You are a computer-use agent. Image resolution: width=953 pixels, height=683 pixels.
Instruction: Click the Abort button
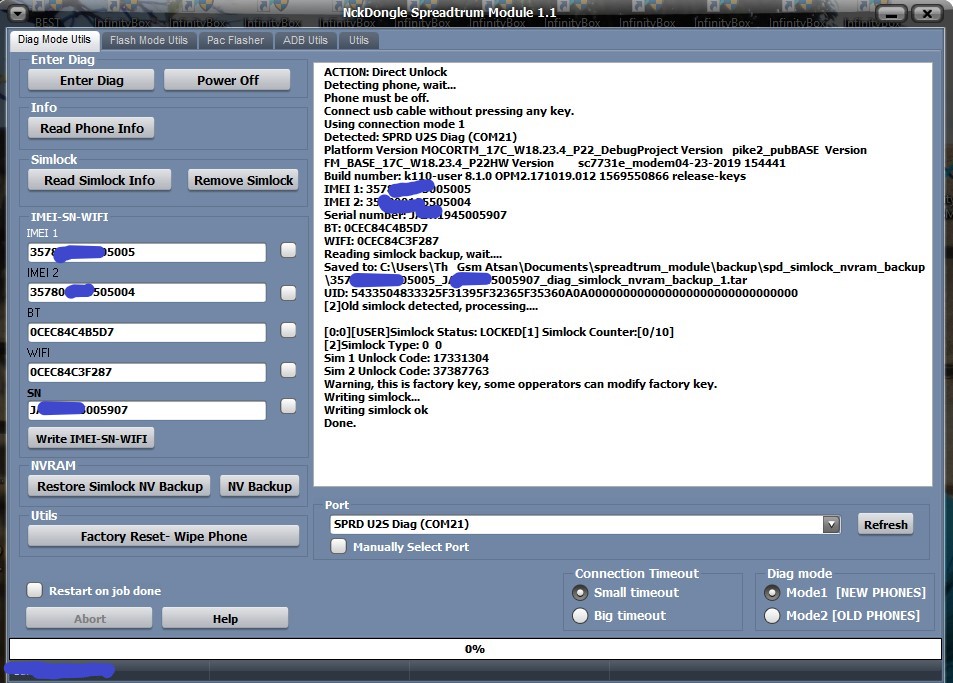click(89, 619)
